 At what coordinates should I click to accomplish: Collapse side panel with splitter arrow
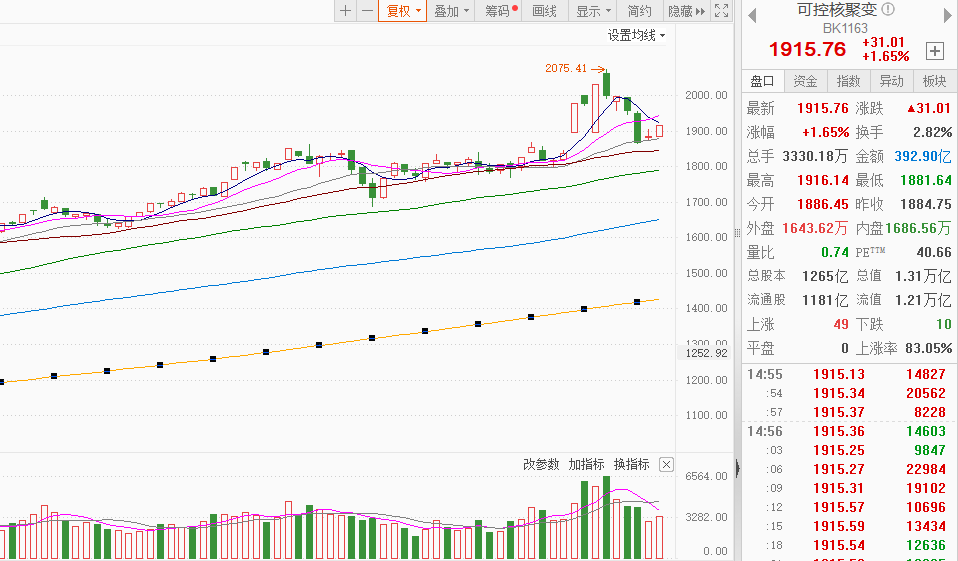click(x=737, y=468)
